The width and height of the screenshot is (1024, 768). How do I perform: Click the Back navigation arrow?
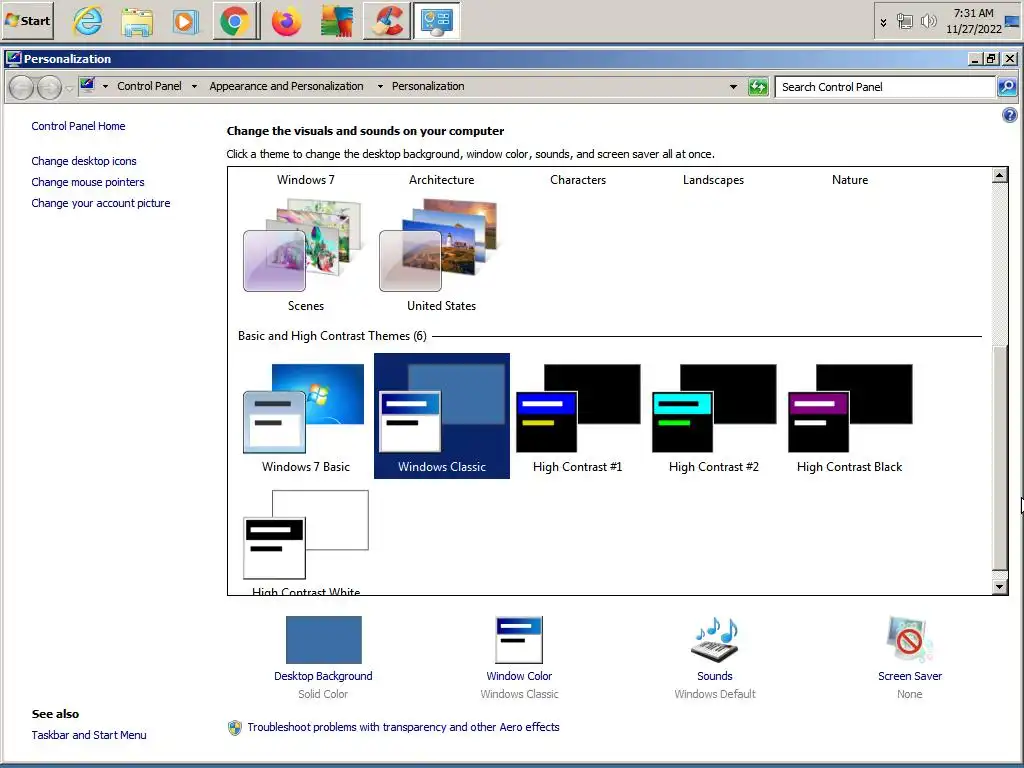pos(22,87)
